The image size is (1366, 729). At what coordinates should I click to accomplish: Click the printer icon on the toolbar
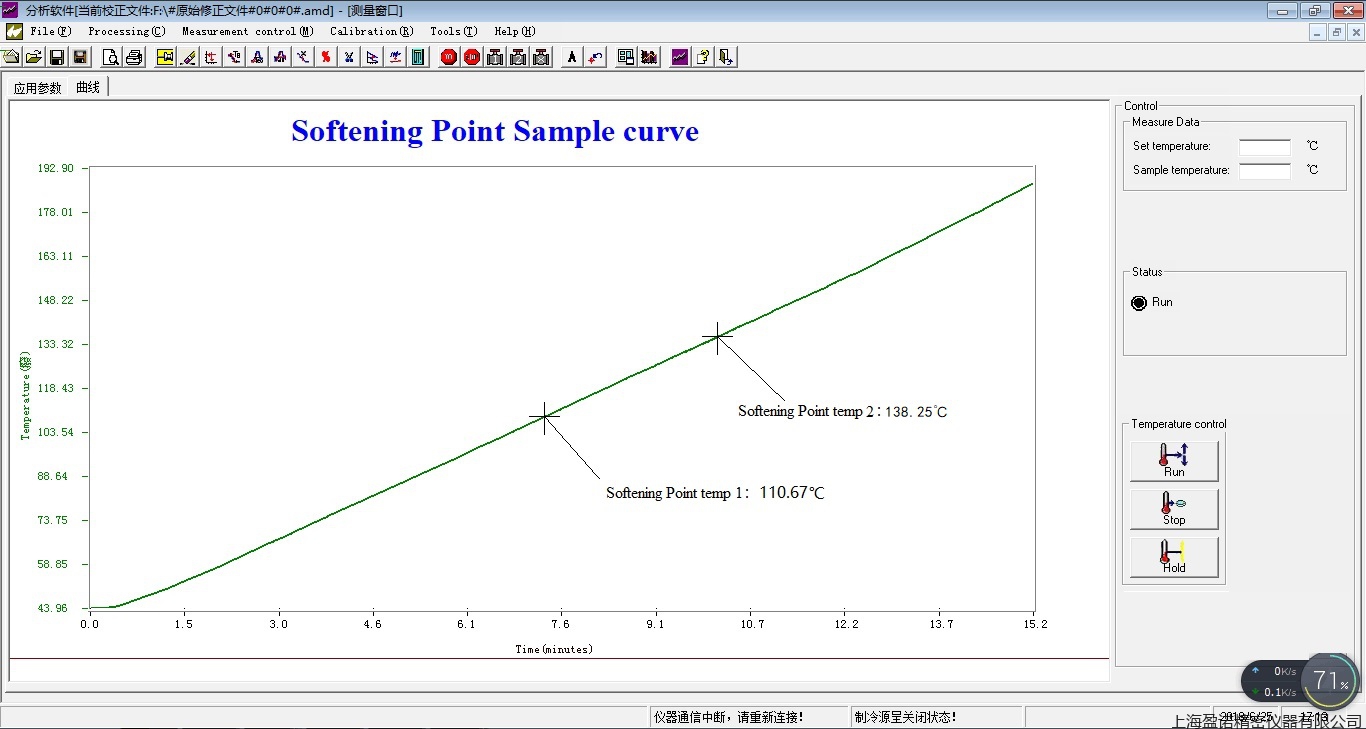[x=133, y=57]
